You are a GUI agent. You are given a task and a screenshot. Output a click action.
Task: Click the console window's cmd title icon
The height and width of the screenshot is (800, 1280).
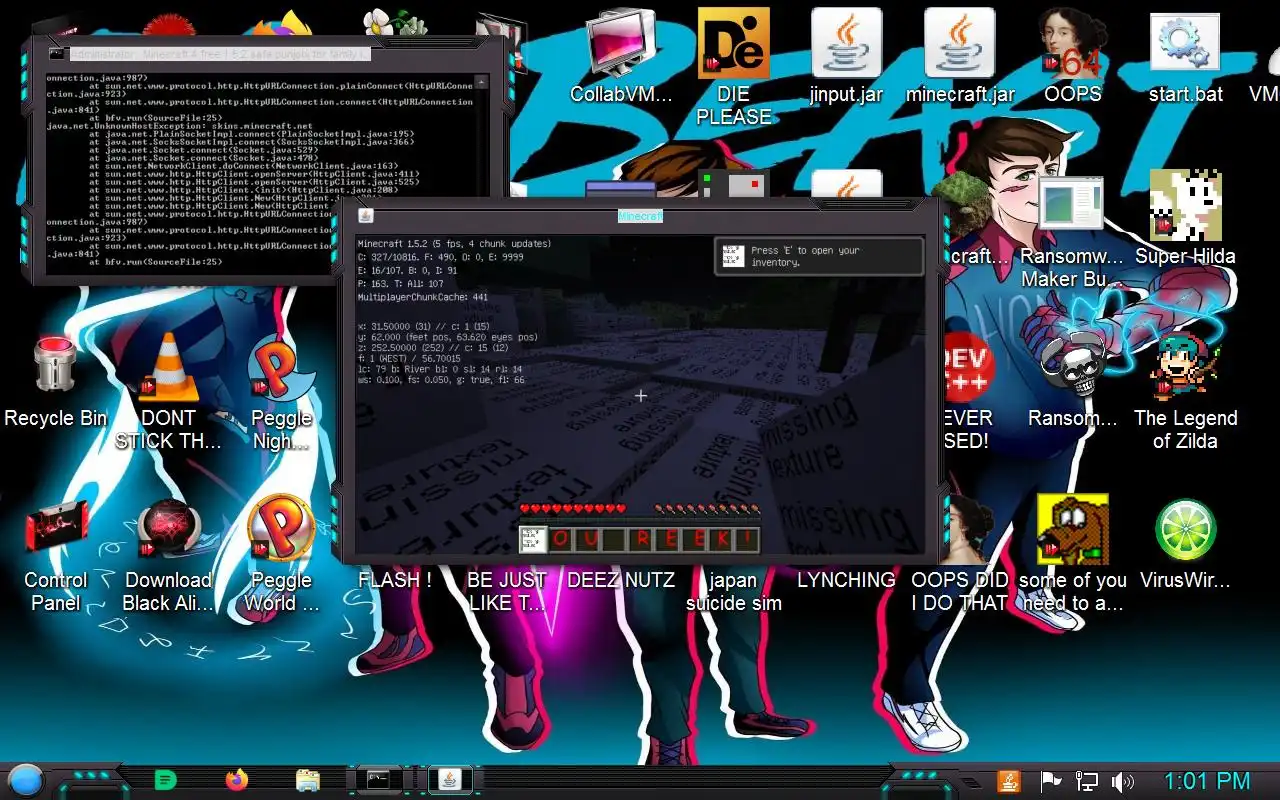point(57,53)
